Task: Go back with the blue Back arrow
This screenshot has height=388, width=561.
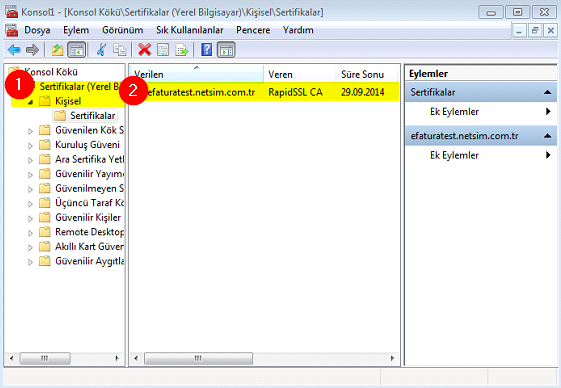Action: coord(14,50)
